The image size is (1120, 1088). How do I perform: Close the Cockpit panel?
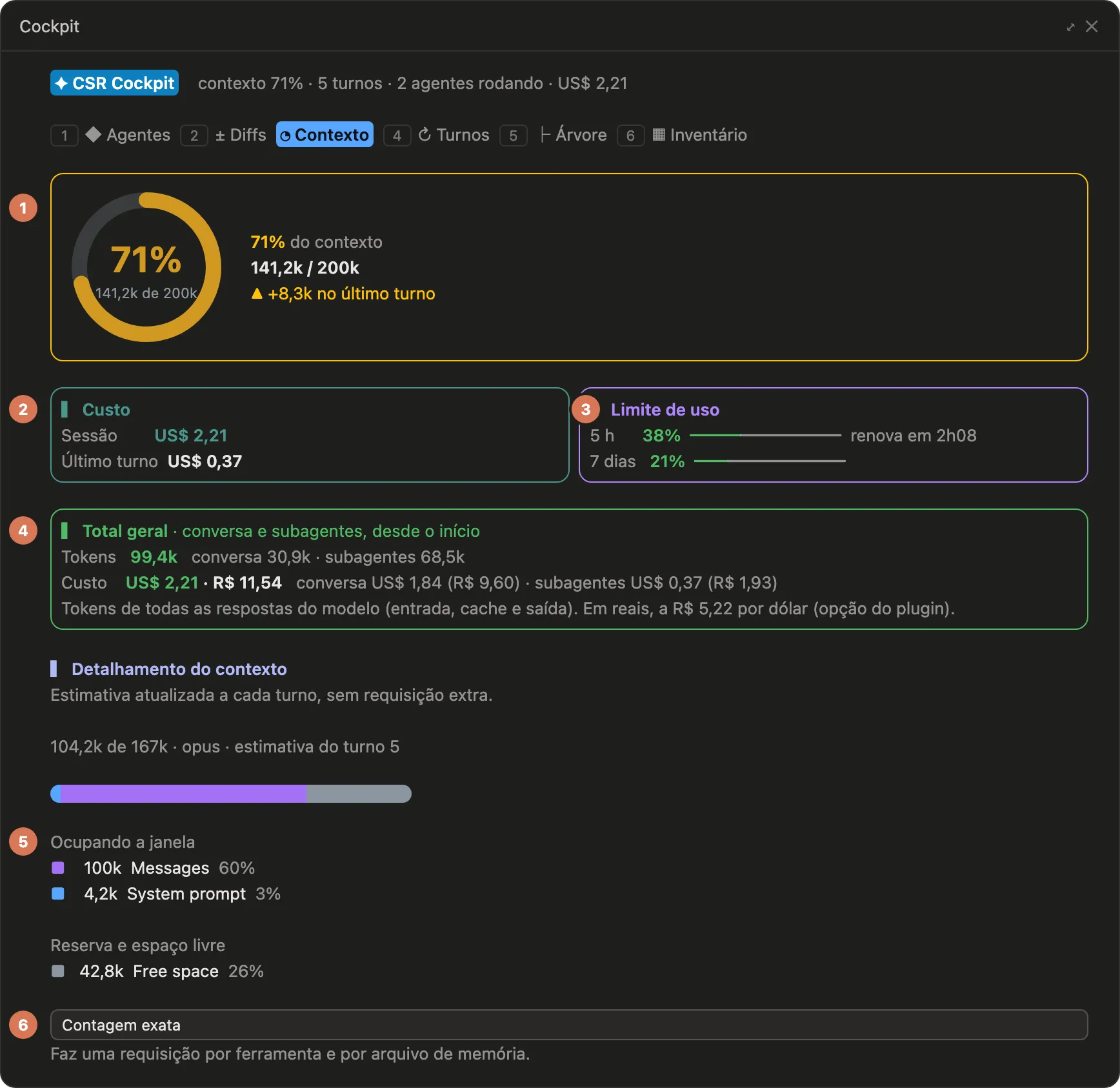(x=1092, y=26)
